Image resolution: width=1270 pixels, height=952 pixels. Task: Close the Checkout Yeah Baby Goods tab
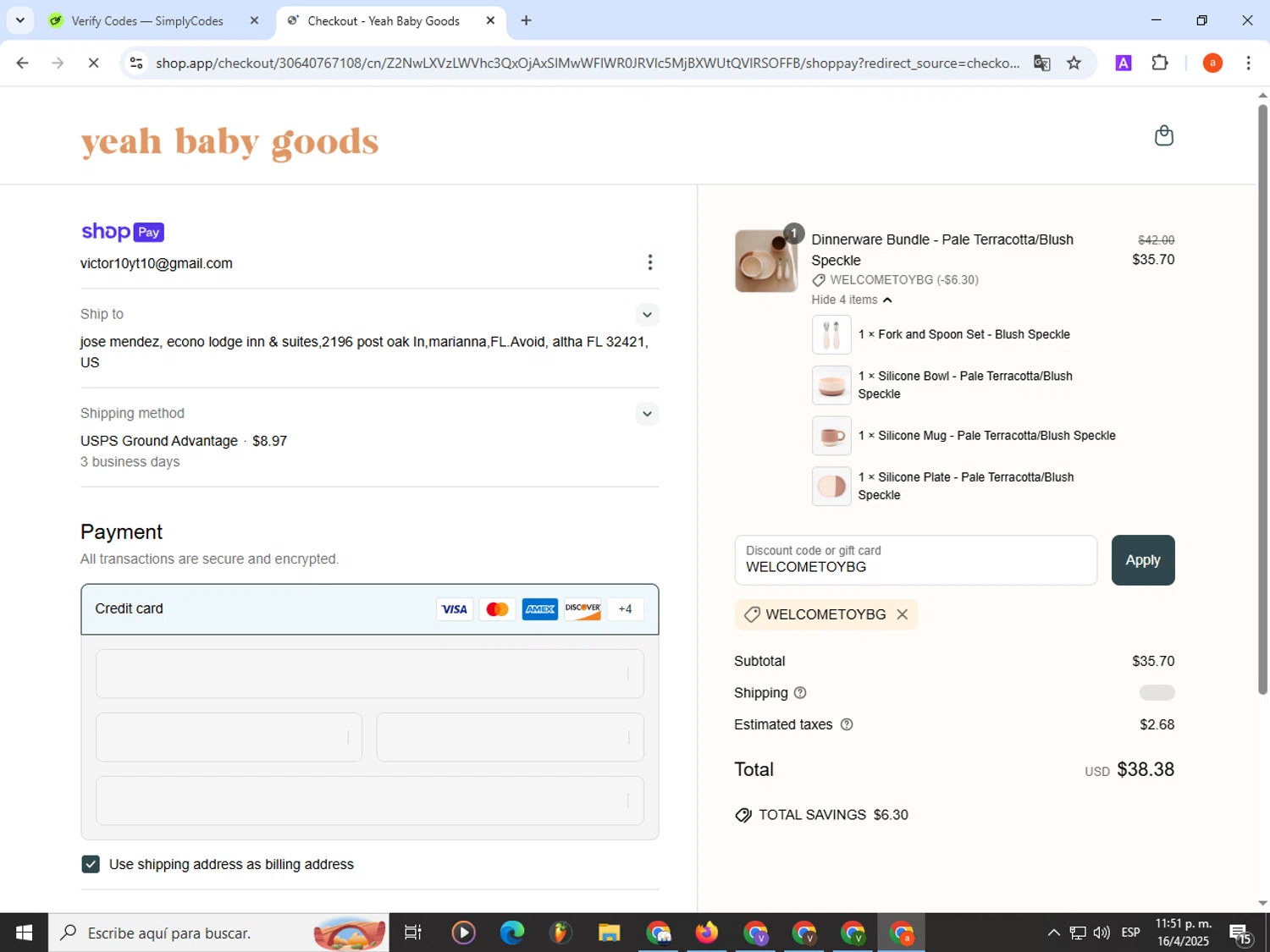coord(490,20)
